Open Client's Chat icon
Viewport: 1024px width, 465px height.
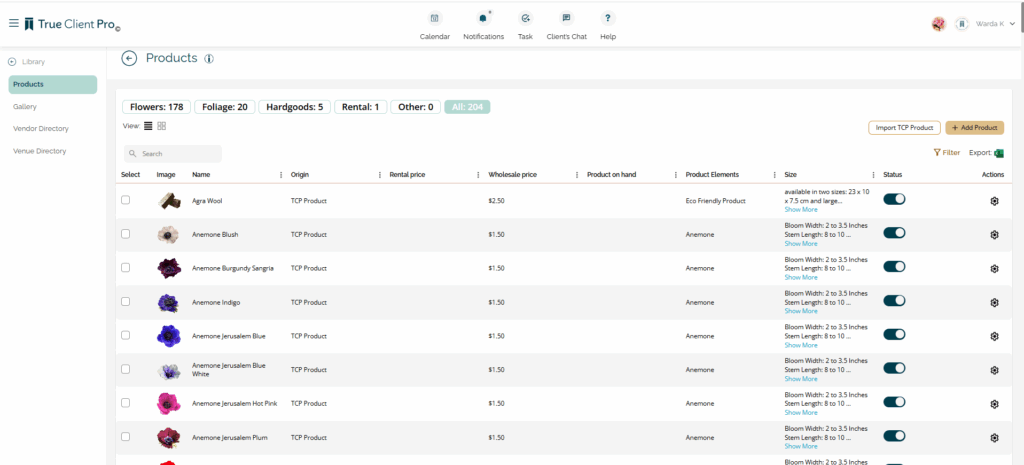pyautogui.click(x=566, y=18)
